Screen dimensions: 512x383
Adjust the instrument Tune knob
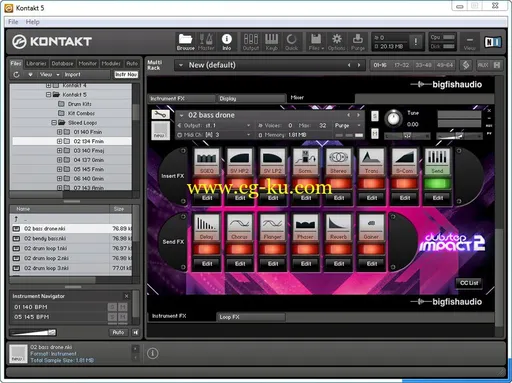[x=393, y=119]
